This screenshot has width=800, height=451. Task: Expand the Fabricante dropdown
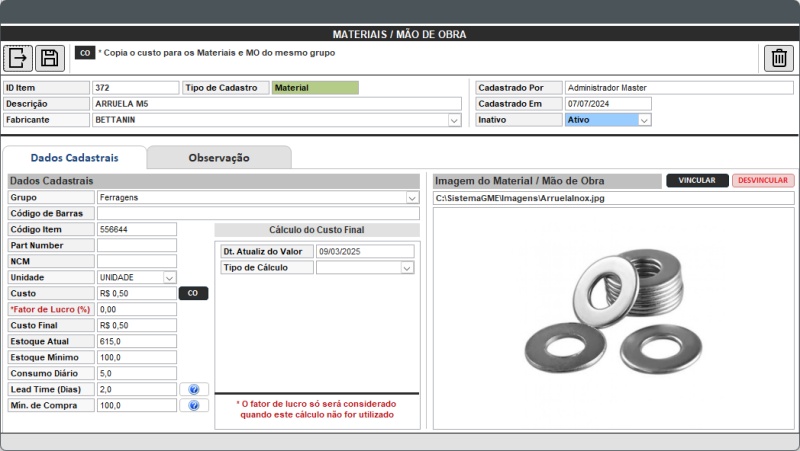click(454, 120)
